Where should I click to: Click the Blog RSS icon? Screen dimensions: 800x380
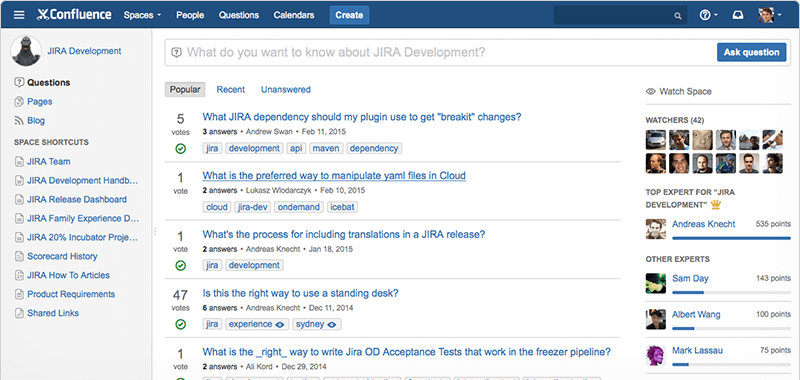pos(19,121)
